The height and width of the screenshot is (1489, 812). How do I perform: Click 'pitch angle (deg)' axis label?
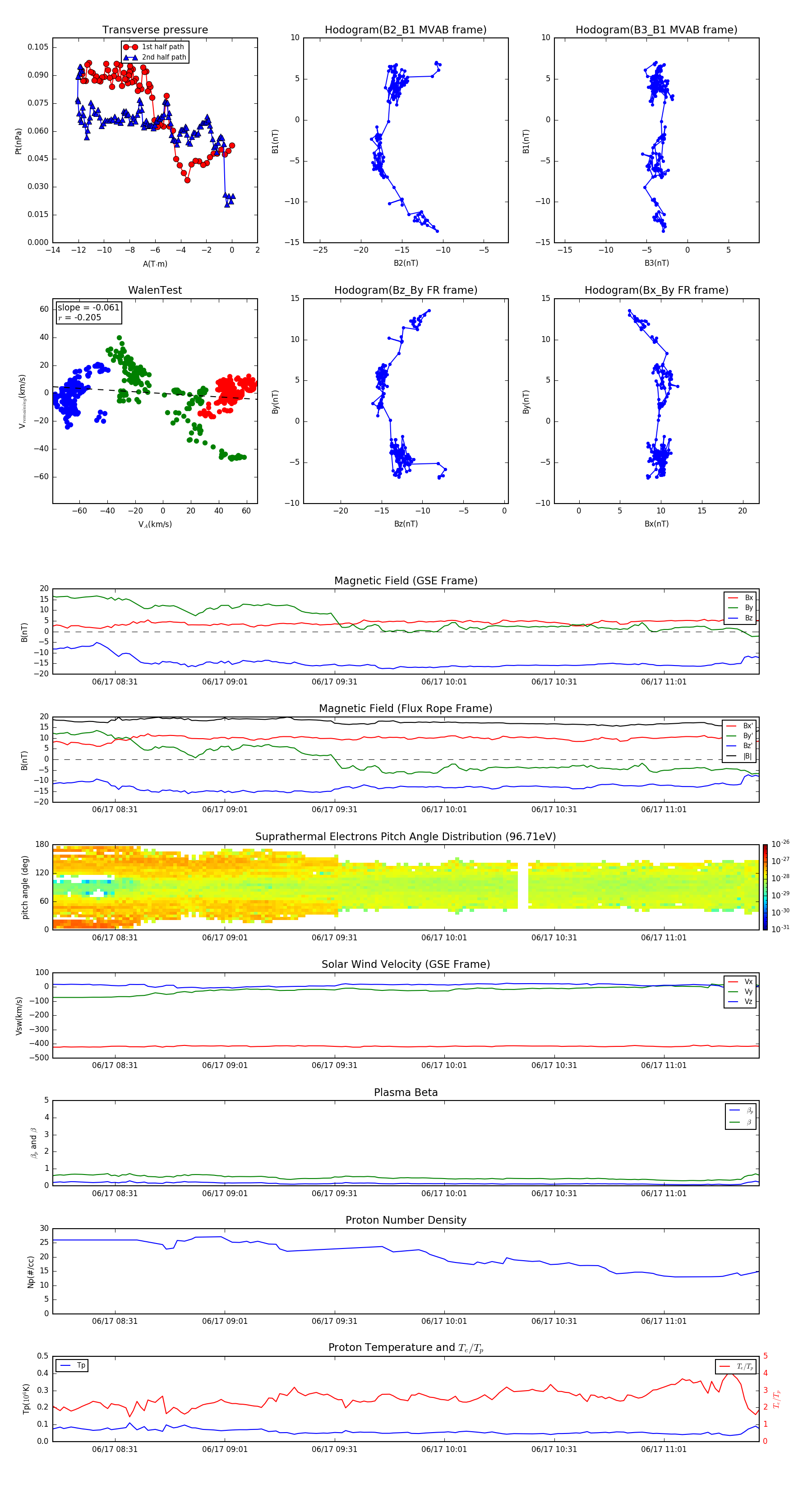click(x=25, y=887)
